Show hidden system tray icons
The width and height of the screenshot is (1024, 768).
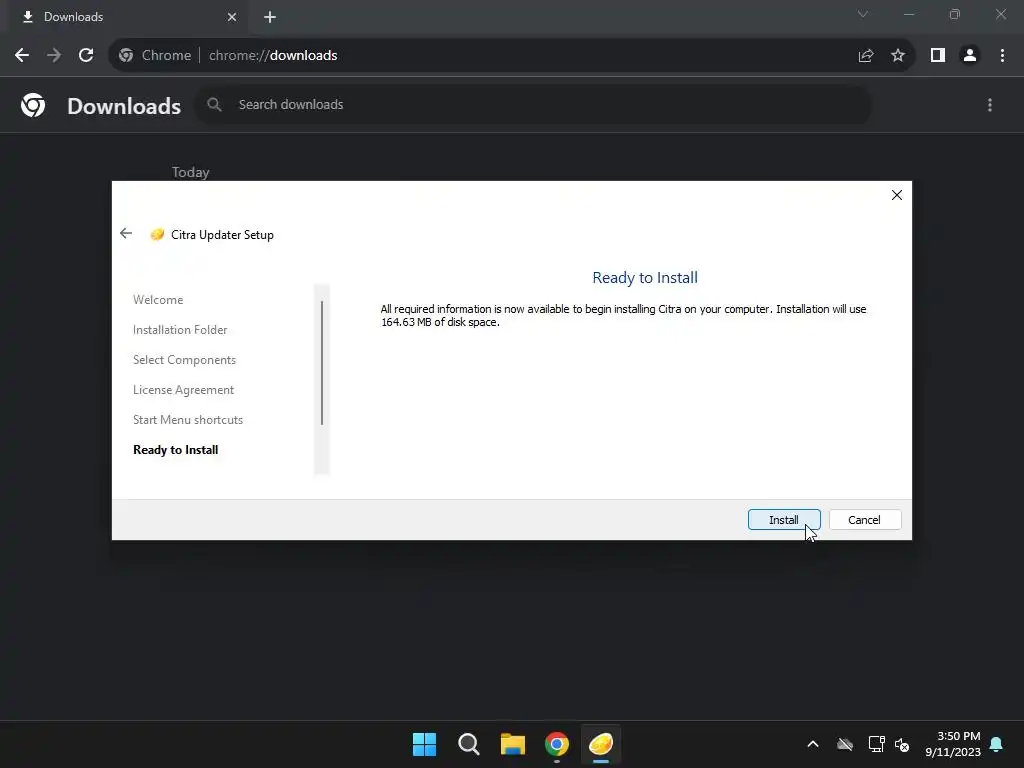click(813, 744)
